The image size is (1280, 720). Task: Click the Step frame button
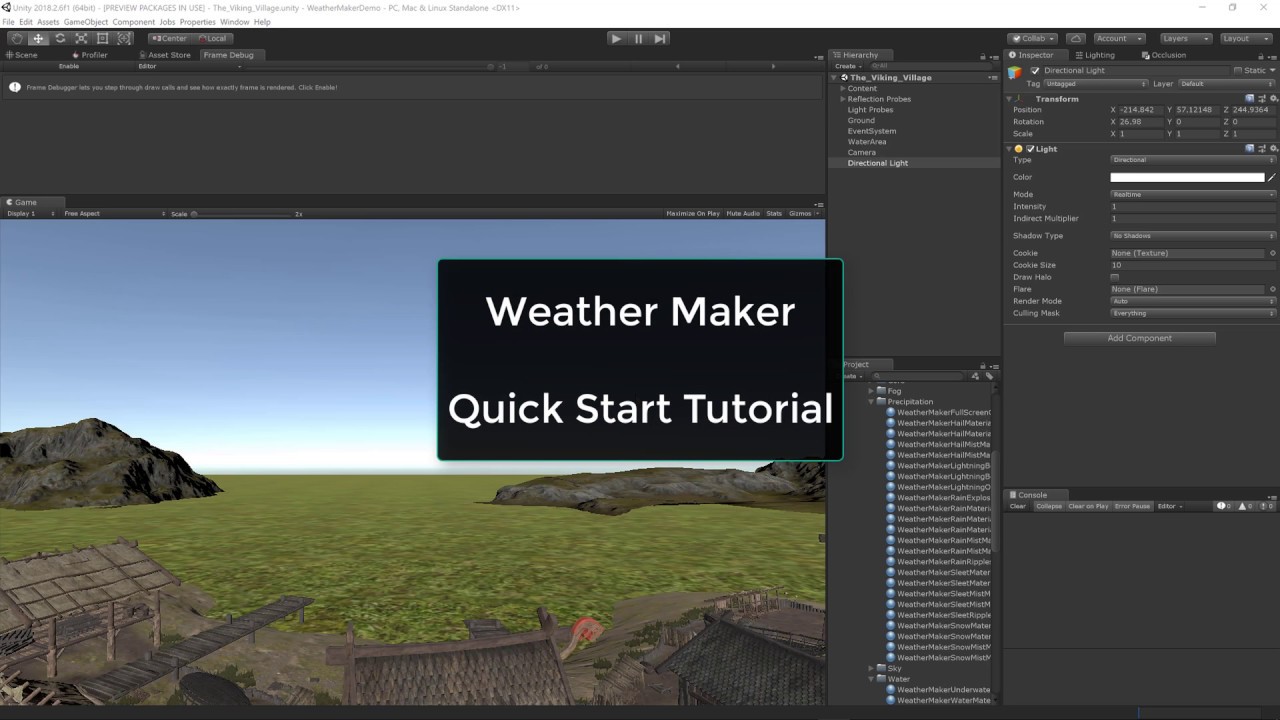pos(660,38)
